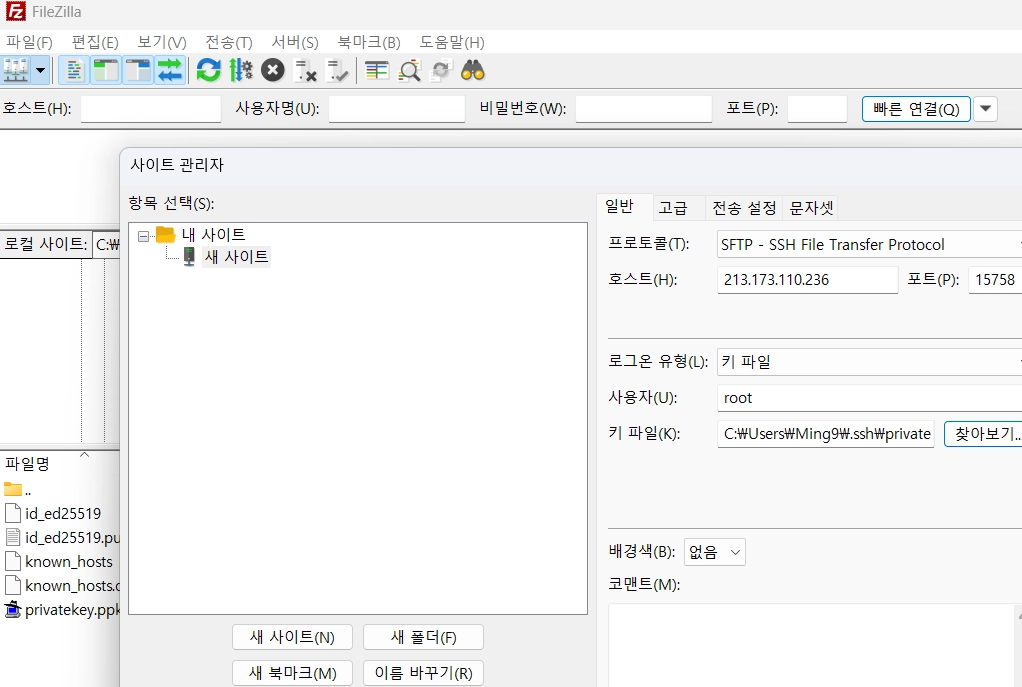Cancel the current operation with the X icon
1022x687 pixels.
click(x=272, y=70)
